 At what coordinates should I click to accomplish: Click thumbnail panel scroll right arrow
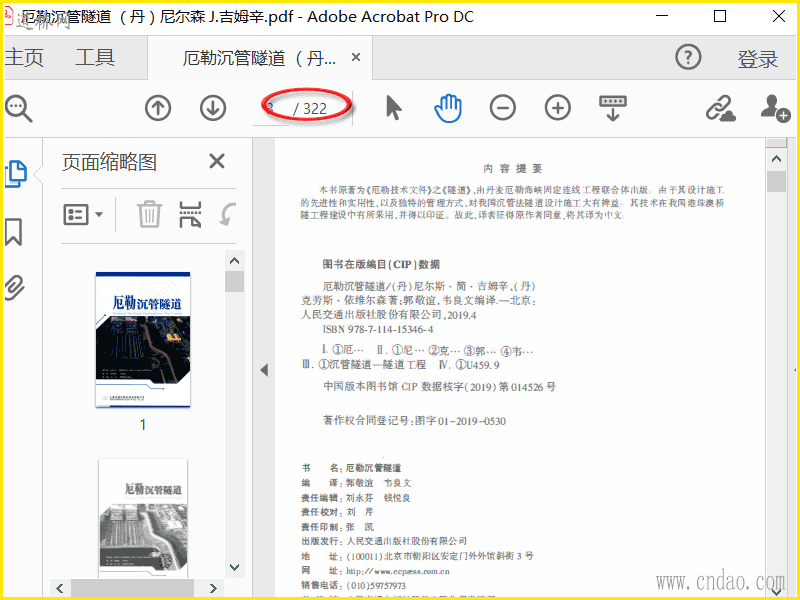213,588
